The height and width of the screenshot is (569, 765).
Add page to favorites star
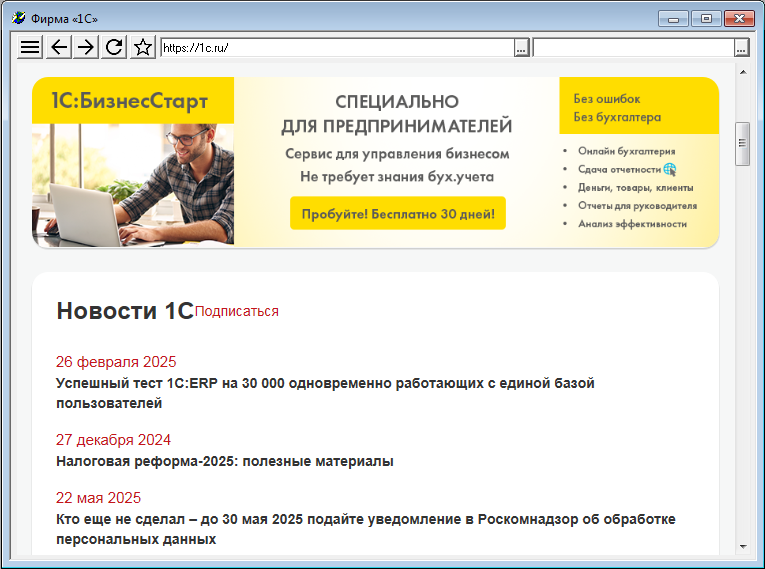[143, 47]
